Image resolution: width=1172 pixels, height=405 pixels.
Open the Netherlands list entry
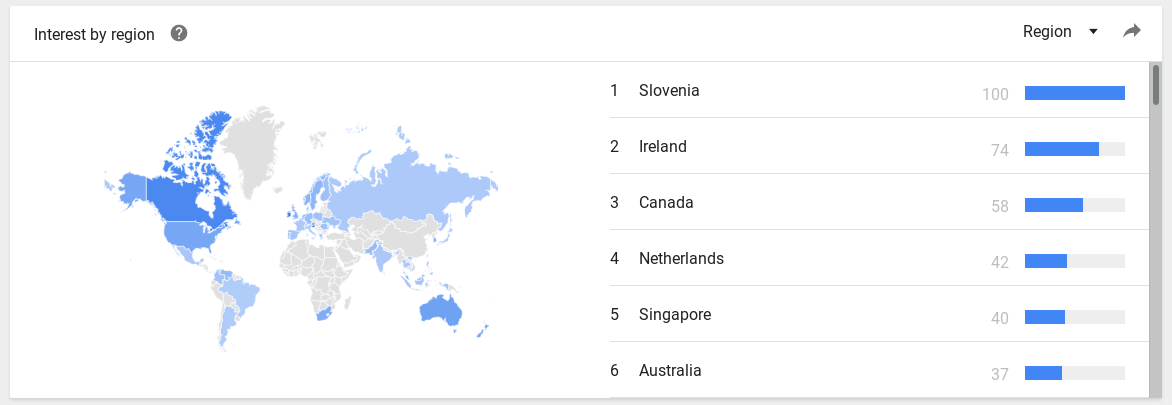point(879,259)
